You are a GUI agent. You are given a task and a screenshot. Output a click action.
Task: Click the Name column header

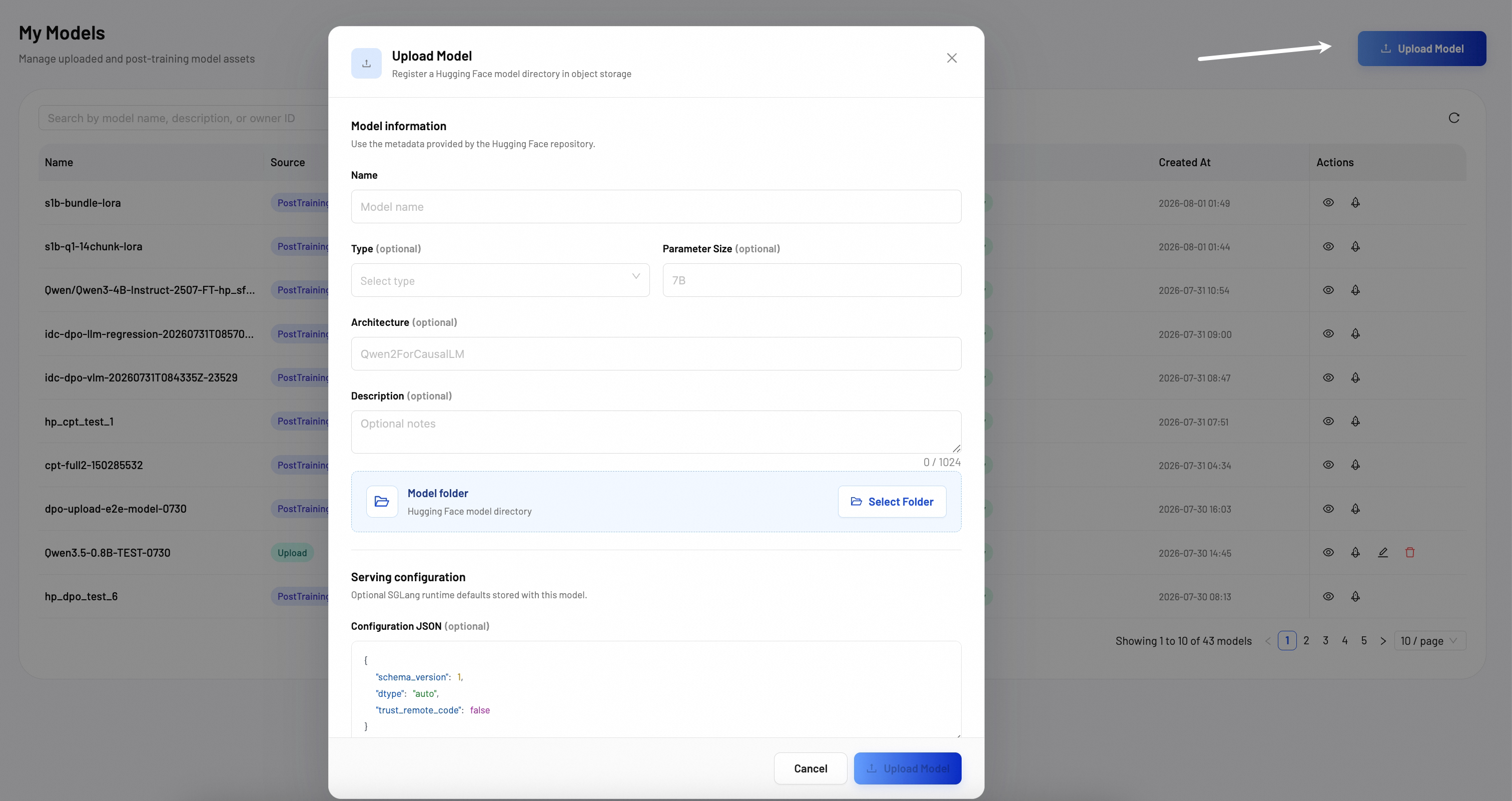click(59, 163)
